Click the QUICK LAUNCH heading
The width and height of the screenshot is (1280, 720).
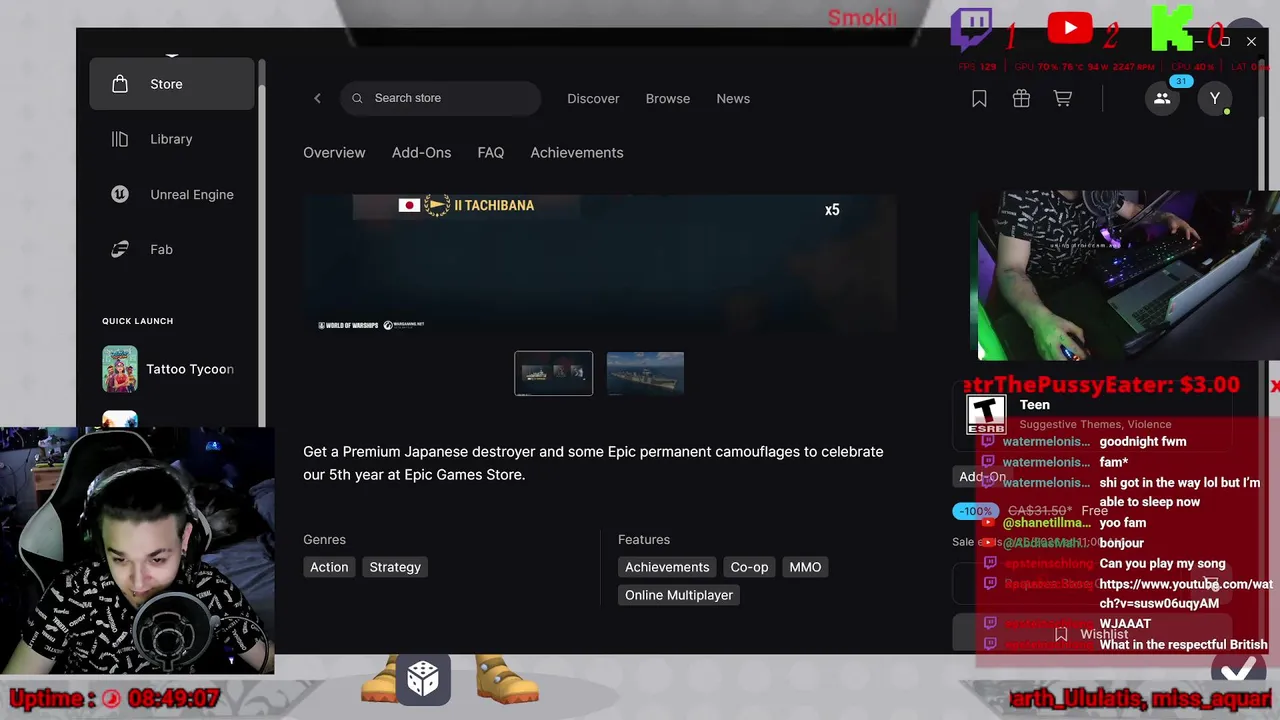pyautogui.click(x=137, y=321)
